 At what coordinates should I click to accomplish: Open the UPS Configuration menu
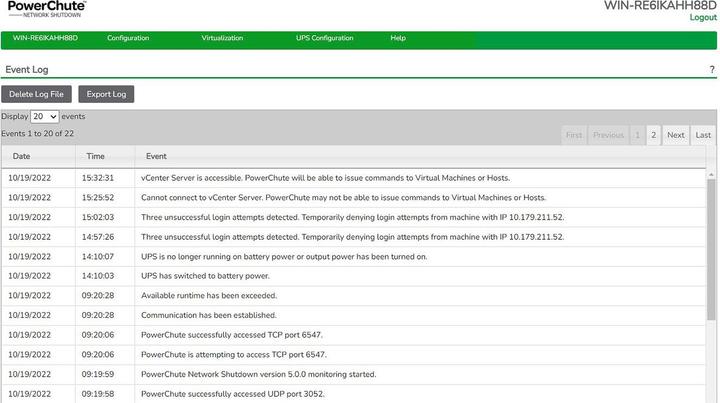tap(325, 38)
